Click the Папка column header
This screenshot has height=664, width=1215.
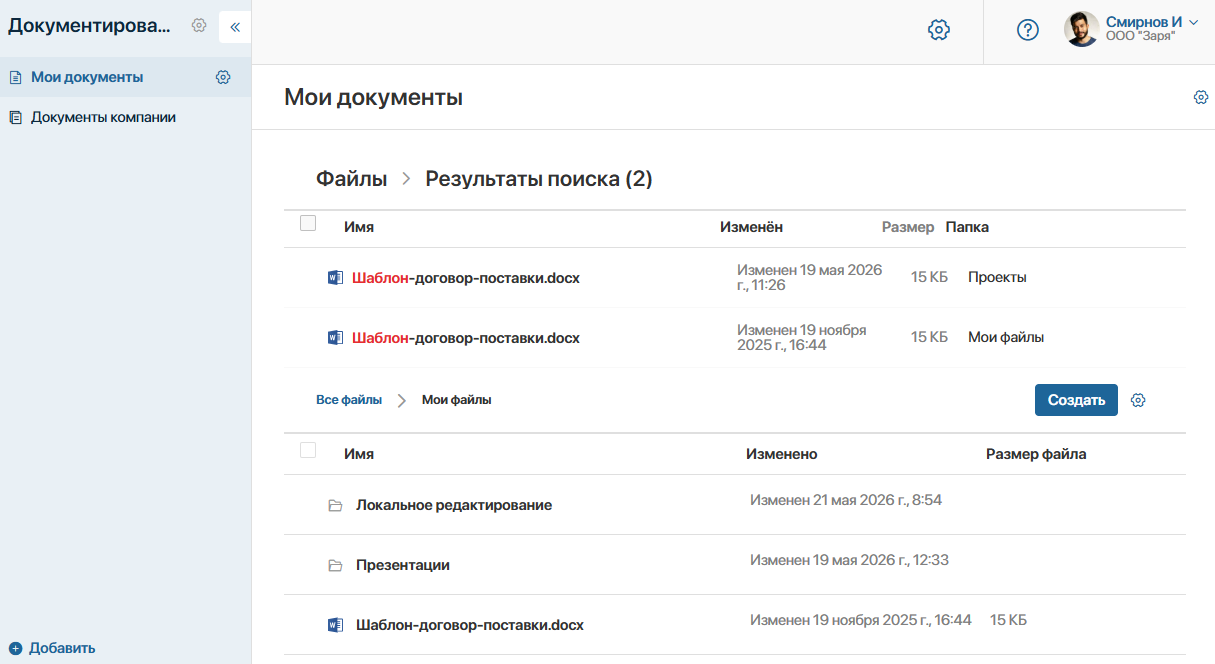967,227
